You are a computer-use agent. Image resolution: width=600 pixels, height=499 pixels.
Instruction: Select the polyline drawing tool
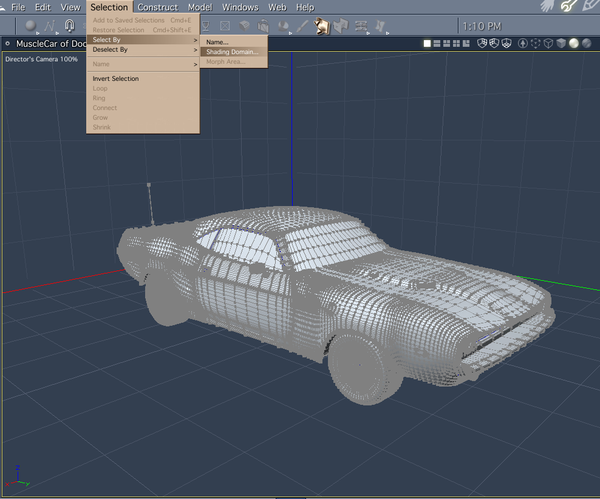(x=49, y=26)
